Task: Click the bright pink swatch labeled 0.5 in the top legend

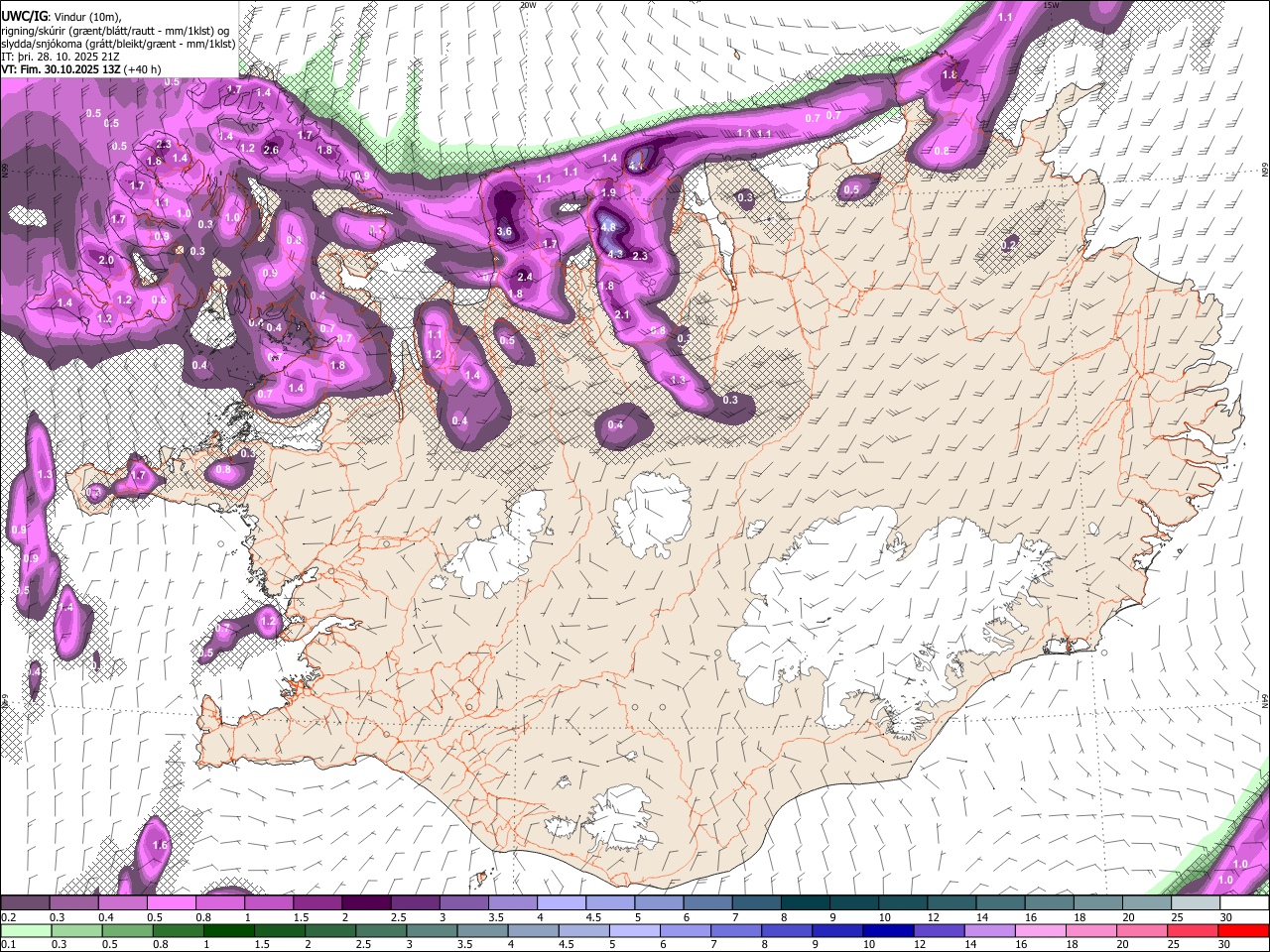Action: point(172,903)
